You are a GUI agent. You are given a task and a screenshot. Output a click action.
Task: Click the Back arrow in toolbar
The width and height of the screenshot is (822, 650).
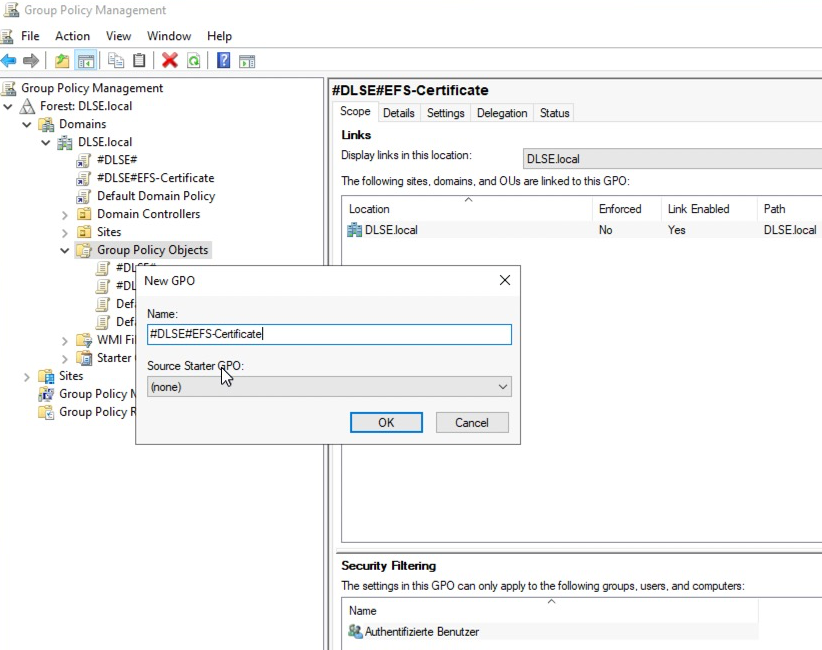coord(9,61)
